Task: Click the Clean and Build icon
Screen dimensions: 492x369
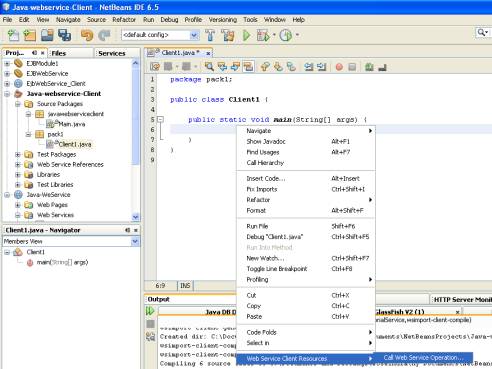Action: pyautogui.click(x=228, y=35)
